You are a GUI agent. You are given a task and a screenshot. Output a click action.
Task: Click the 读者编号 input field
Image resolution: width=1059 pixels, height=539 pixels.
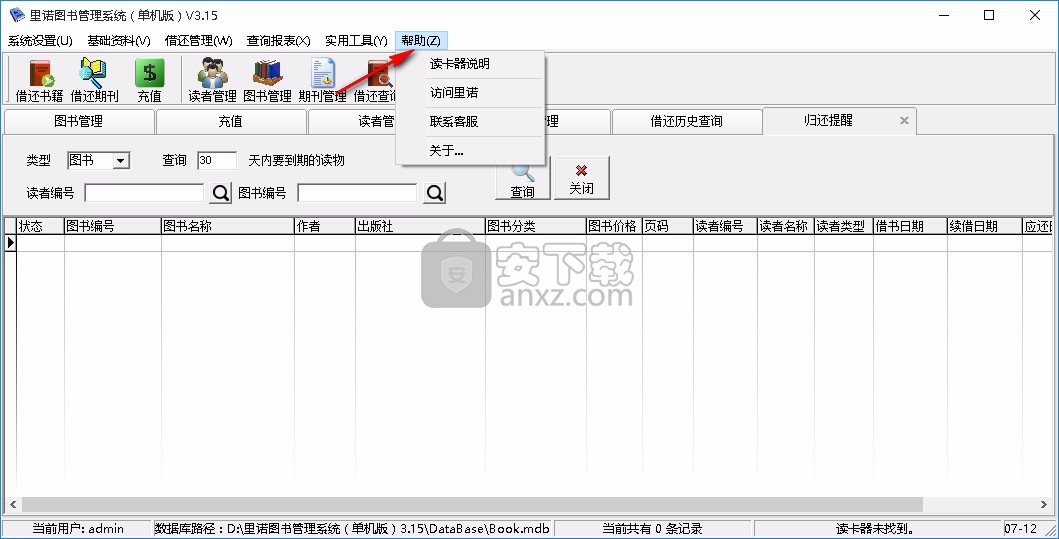(144, 193)
